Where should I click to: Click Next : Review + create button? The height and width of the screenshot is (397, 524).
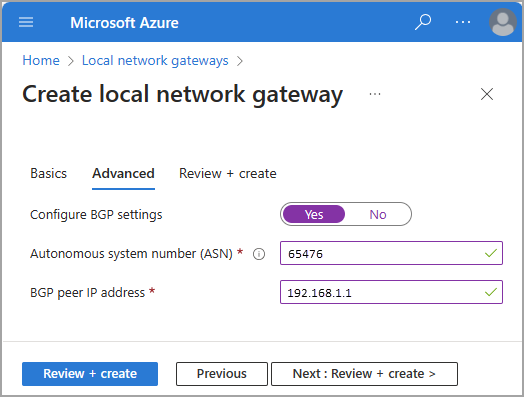[364, 374]
